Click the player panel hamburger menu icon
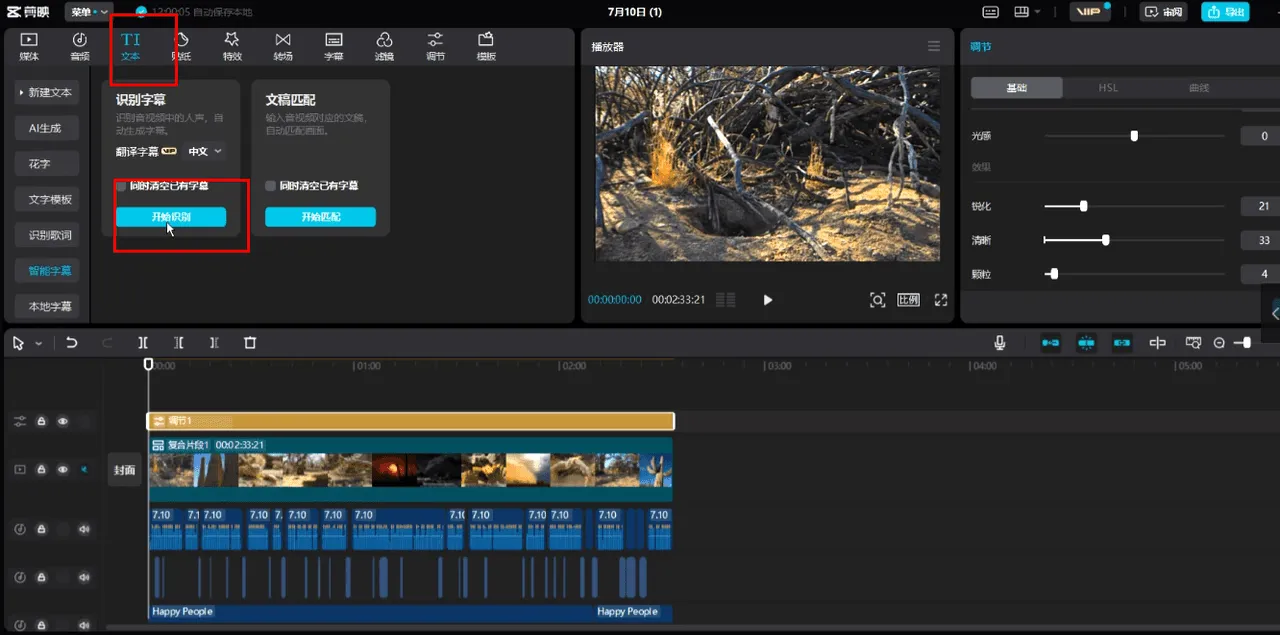Screen dimensions: 1280x635 point(933,47)
